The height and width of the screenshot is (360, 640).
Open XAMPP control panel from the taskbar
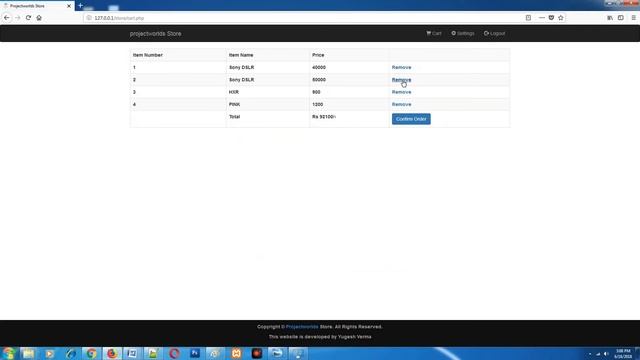click(x=236, y=353)
